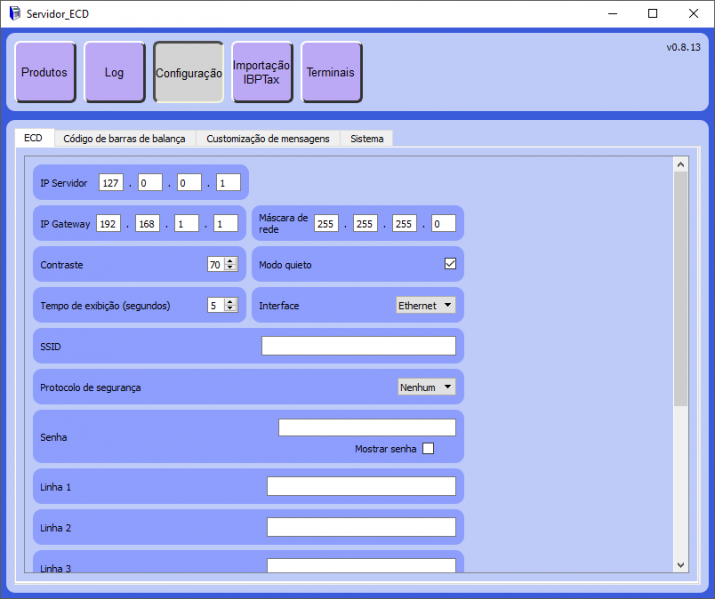Image resolution: width=715 pixels, height=599 pixels.
Task: Increase Tempo de exibição seconds
Action: (x=231, y=302)
